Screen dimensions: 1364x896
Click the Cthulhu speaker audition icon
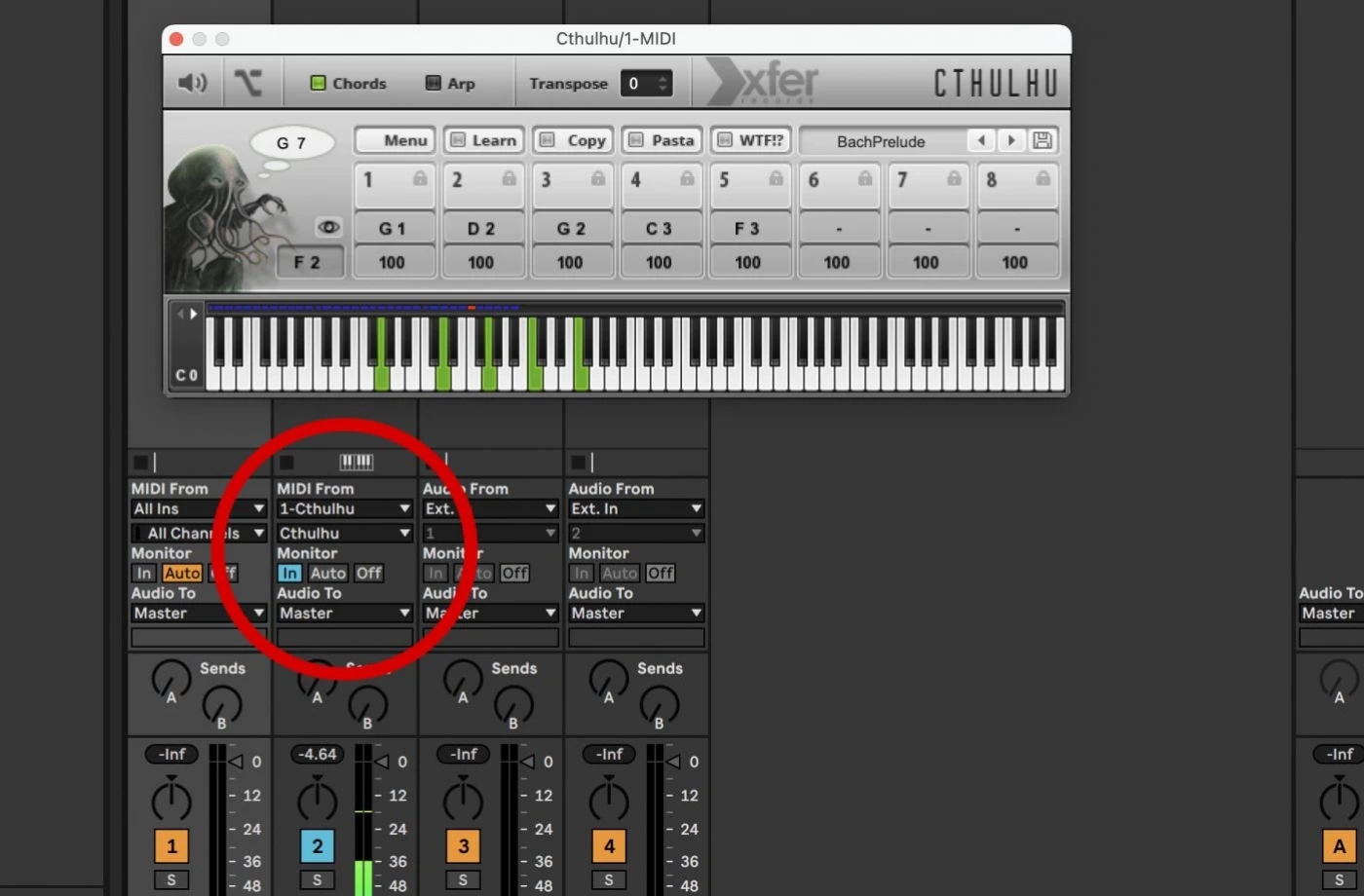point(192,83)
